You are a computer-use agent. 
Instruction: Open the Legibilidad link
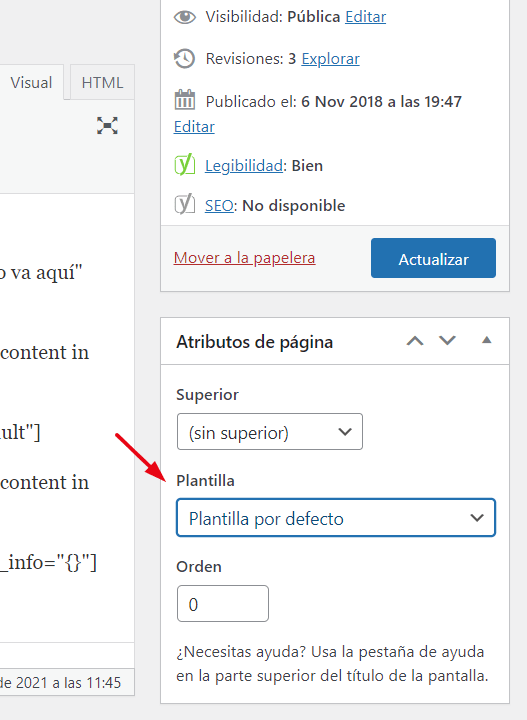coord(244,166)
